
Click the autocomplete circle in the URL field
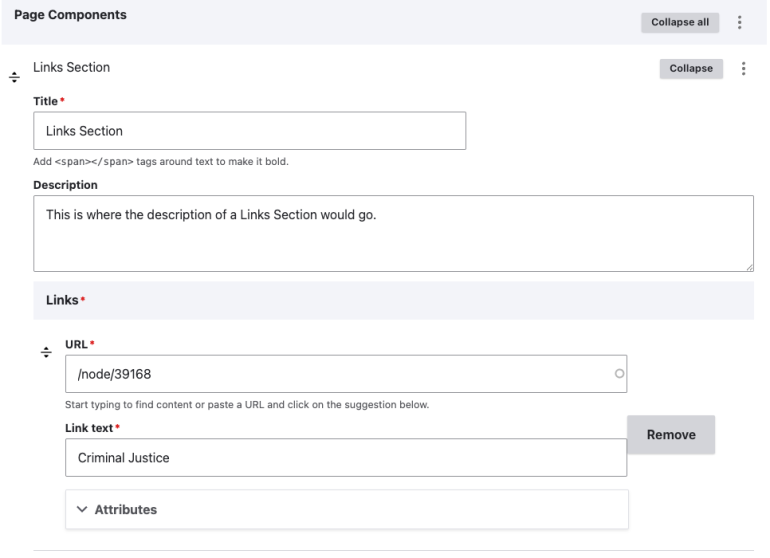619,374
